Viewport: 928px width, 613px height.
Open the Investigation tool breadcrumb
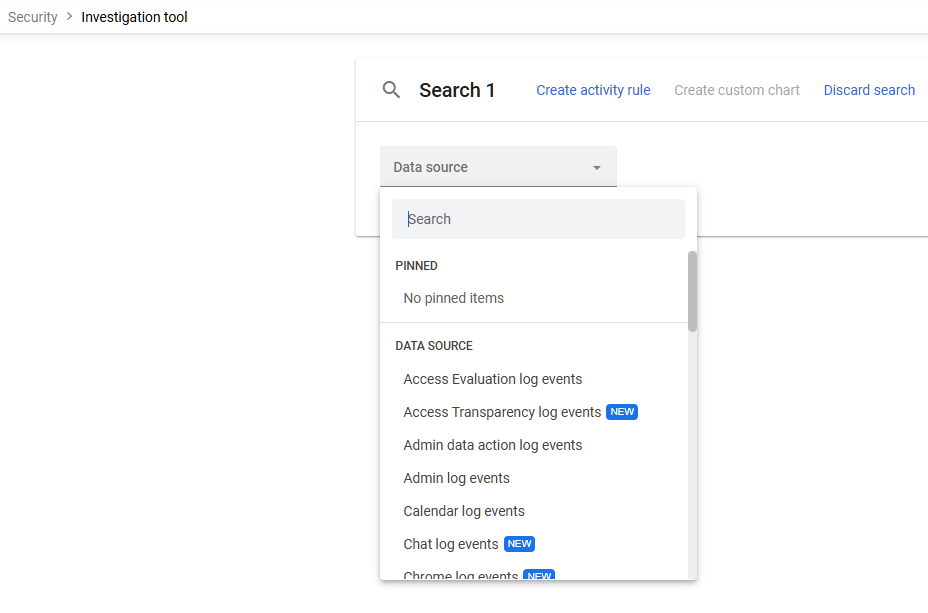[x=134, y=17]
